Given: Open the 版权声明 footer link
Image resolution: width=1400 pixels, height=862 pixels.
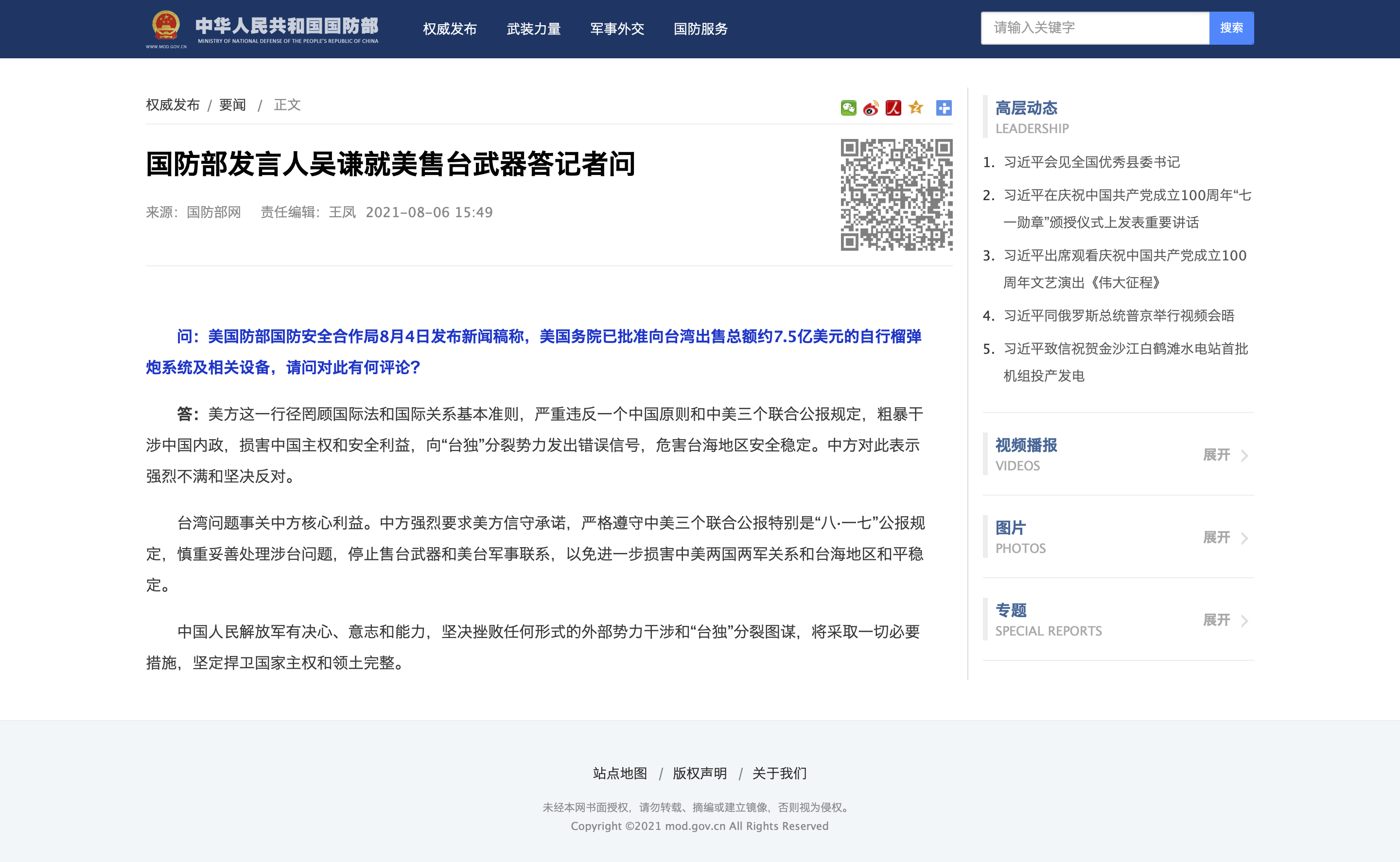Looking at the screenshot, I should (x=700, y=774).
